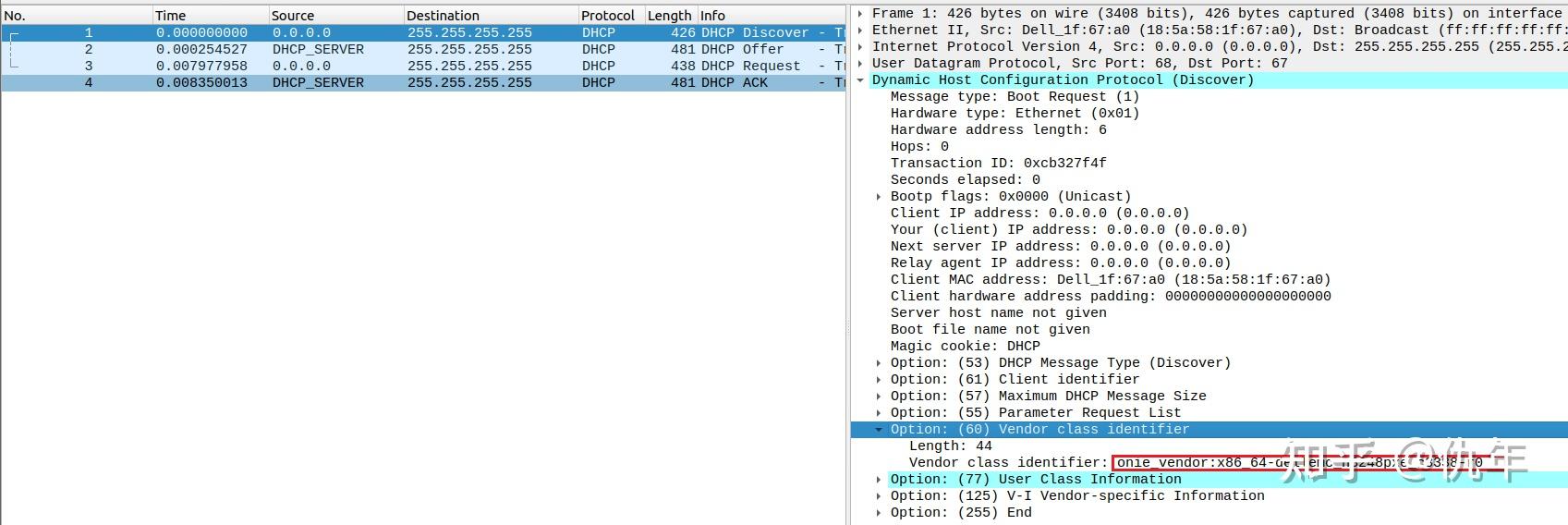Collapse Option 60 Vendor class identifier
Viewport: 1568px width, 525px height.
[x=879, y=430]
